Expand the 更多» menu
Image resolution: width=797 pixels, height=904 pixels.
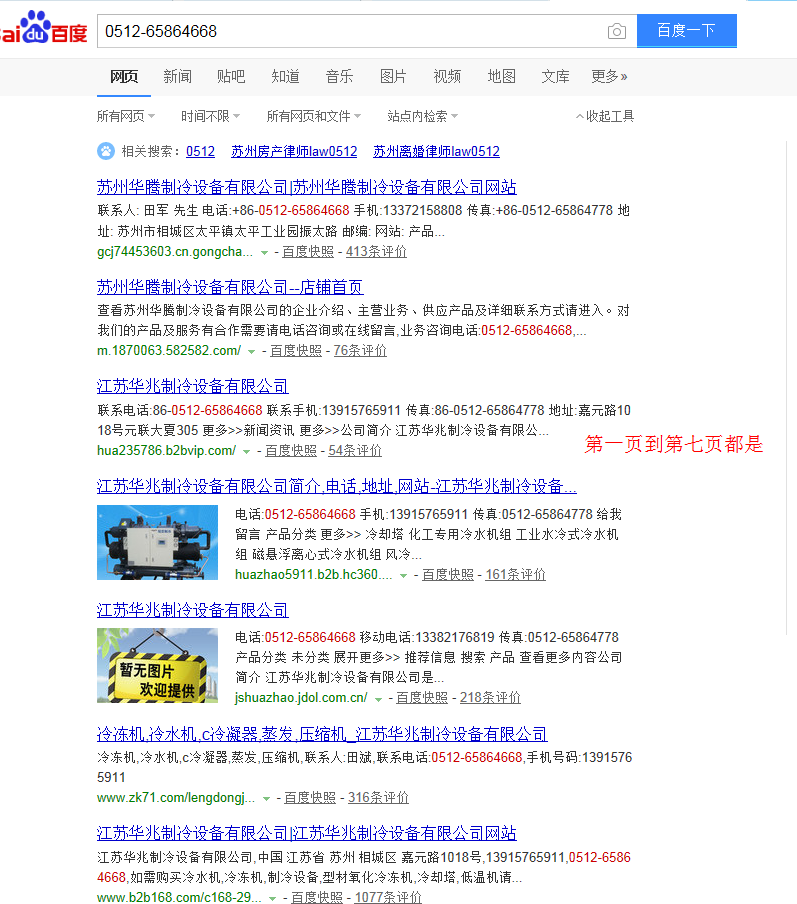click(609, 76)
